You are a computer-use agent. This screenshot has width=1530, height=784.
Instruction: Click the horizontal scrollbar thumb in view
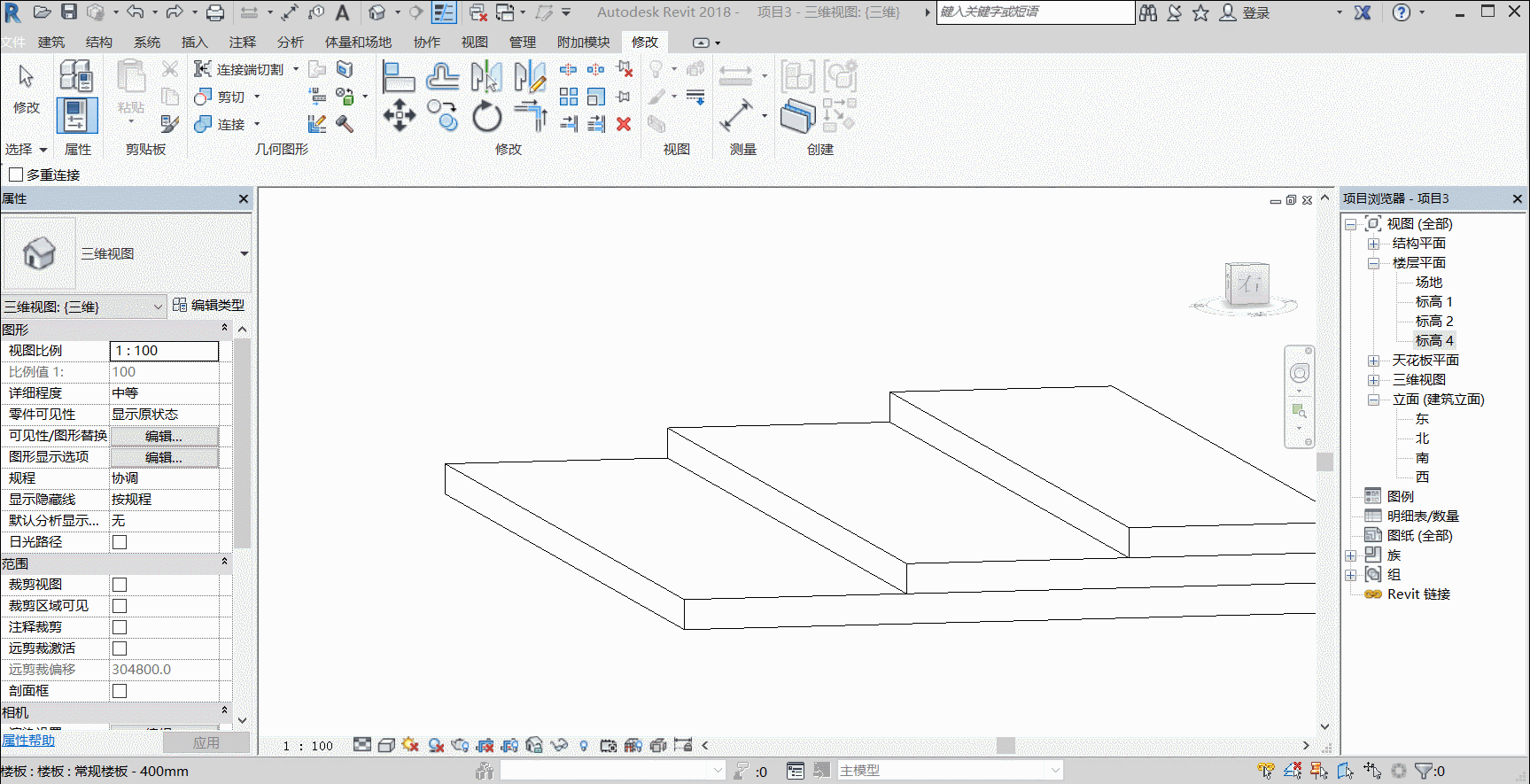pos(1006,745)
